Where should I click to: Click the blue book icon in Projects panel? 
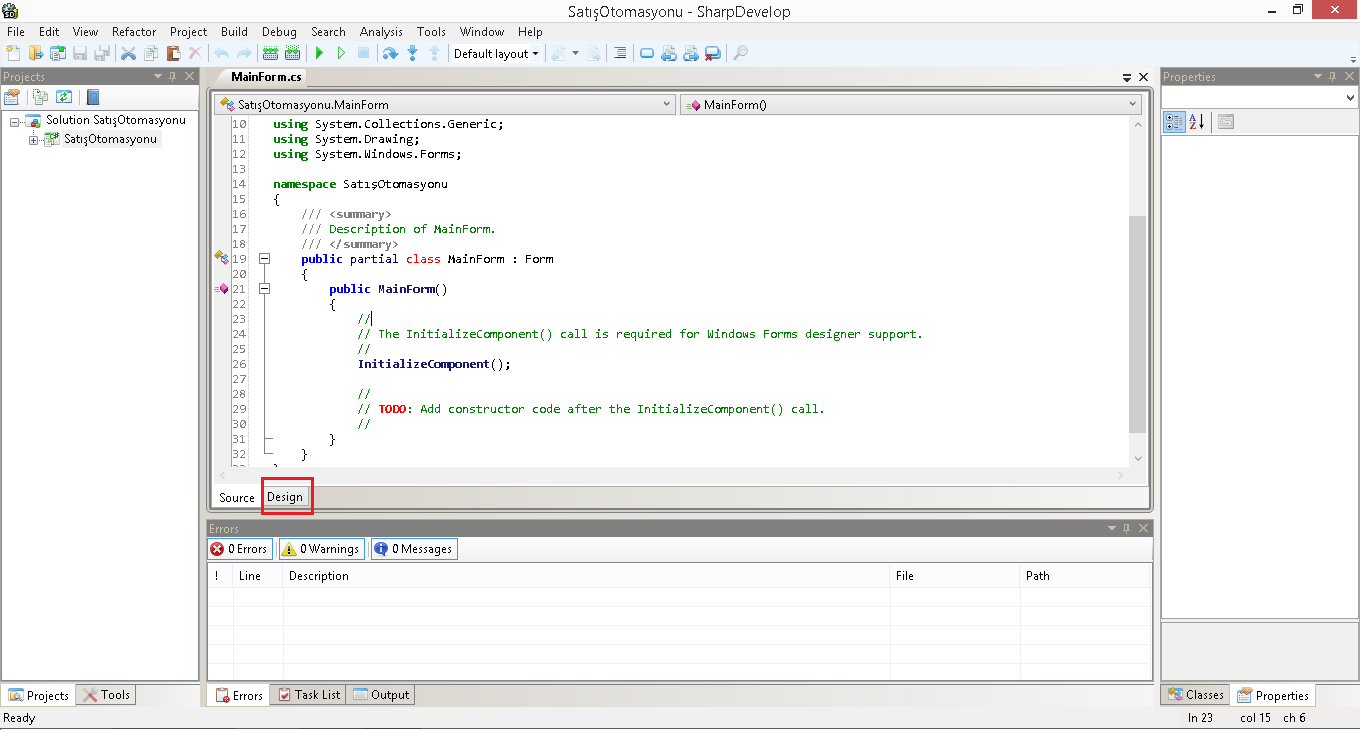click(92, 97)
